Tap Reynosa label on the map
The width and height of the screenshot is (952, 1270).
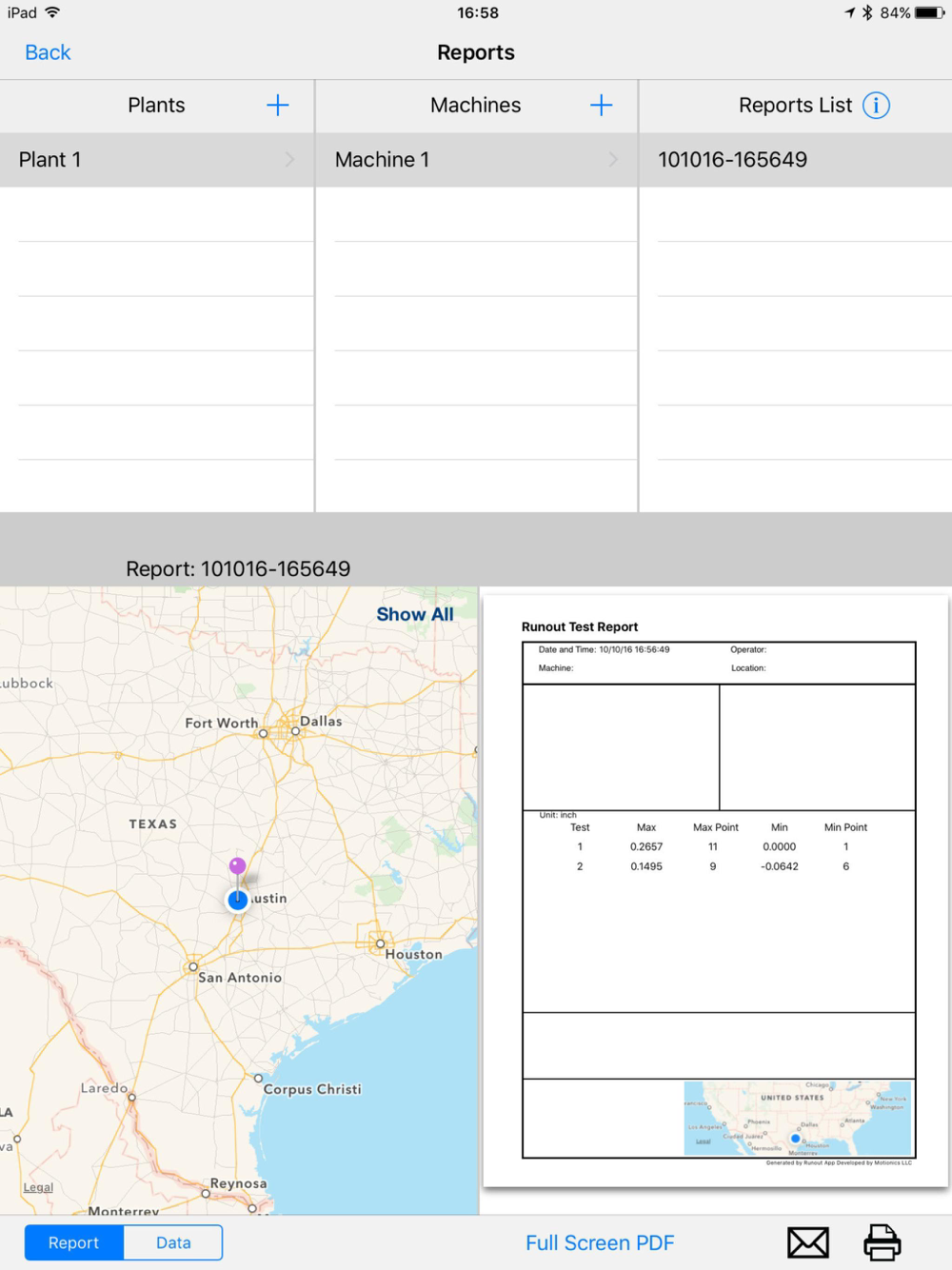pyautogui.click(x=238, y=1183)
